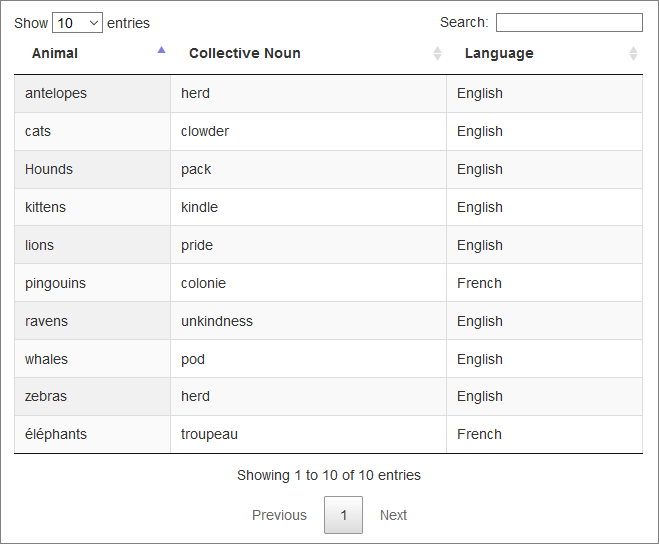Viewport: 659px width, 544px height.
Task: Click the pride cell
Action: tap(197, 246)
